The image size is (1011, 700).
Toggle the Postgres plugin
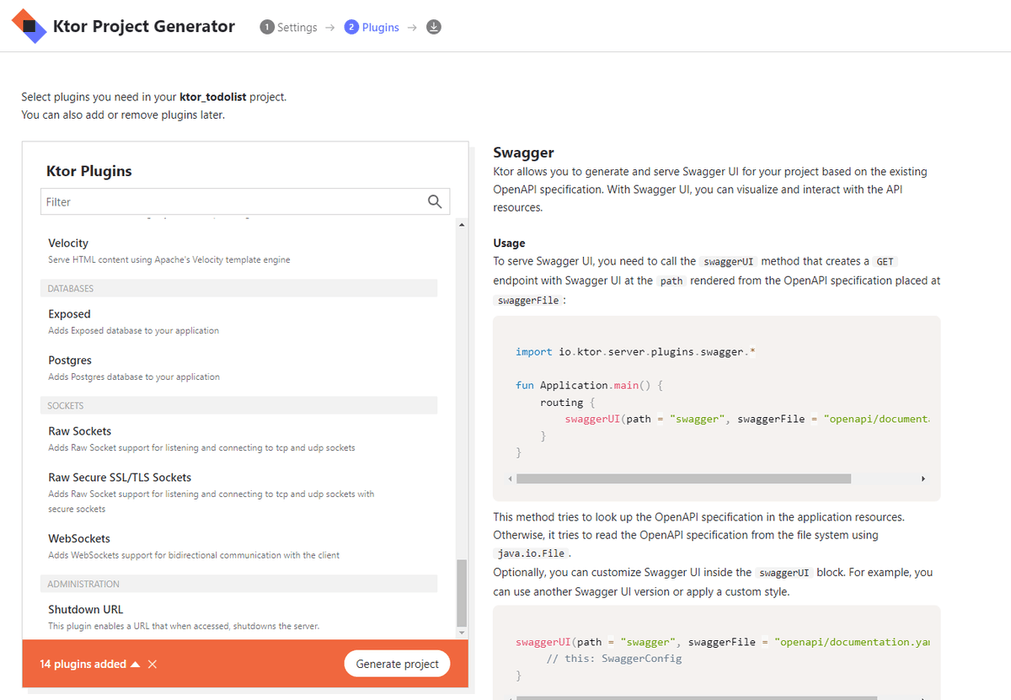click(70, 360)
